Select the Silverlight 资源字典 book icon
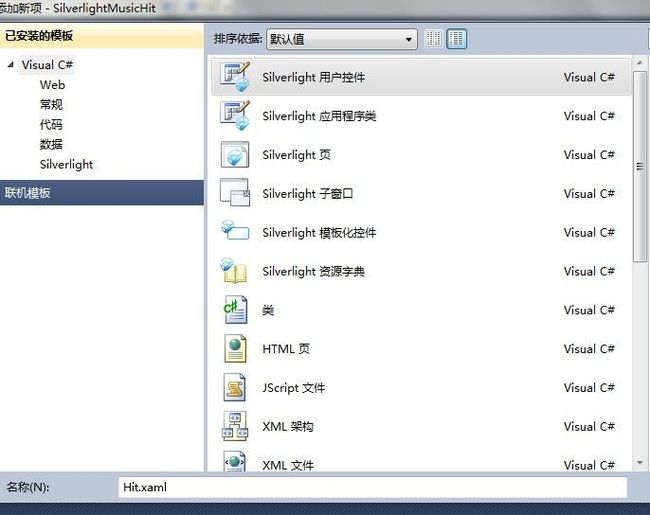 pyautogui.click(x=234, y=271)
